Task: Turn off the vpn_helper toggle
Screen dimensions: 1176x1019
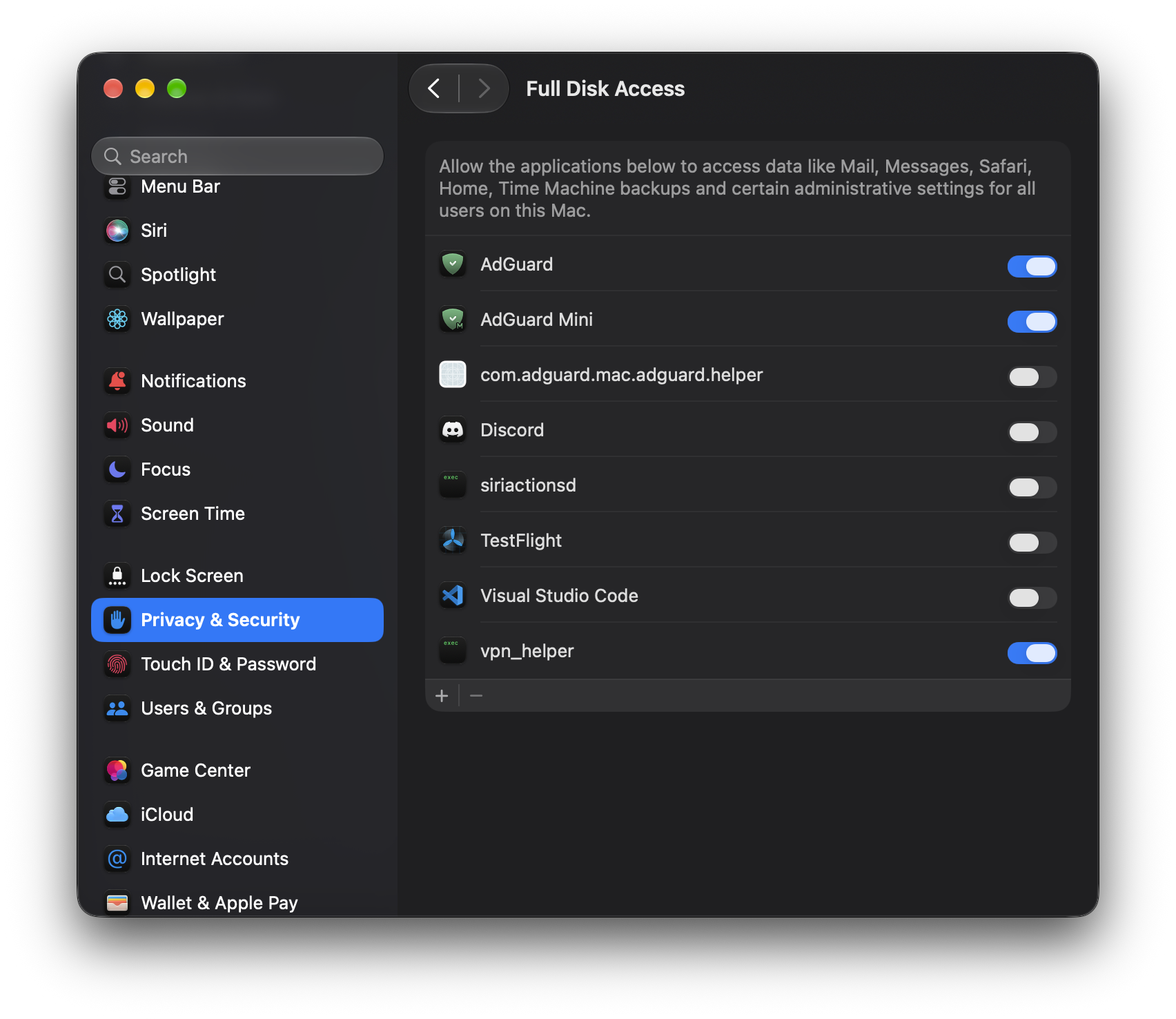Action: point(1032,653)
